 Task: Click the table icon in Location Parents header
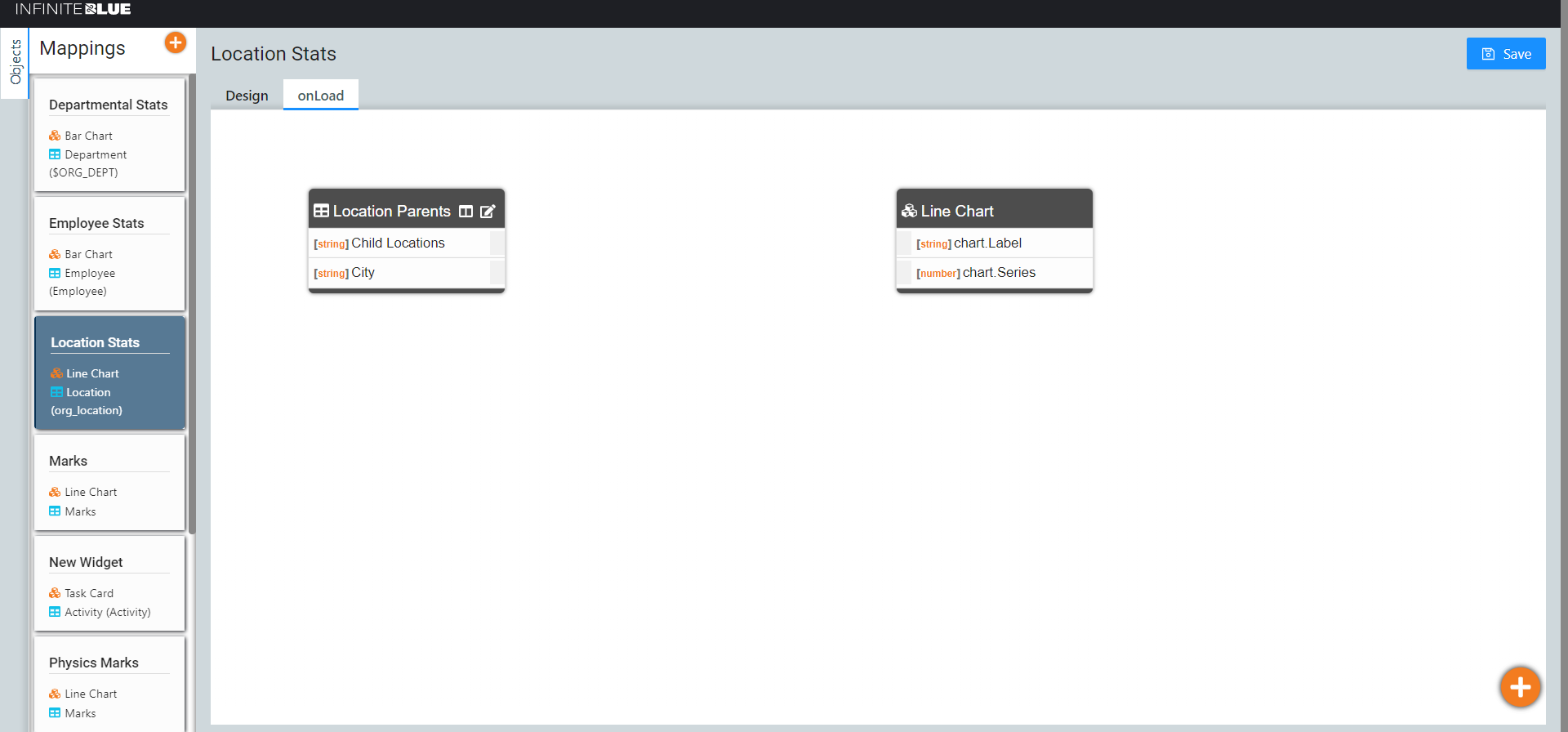pyautogui.click(x=322, y=211)
